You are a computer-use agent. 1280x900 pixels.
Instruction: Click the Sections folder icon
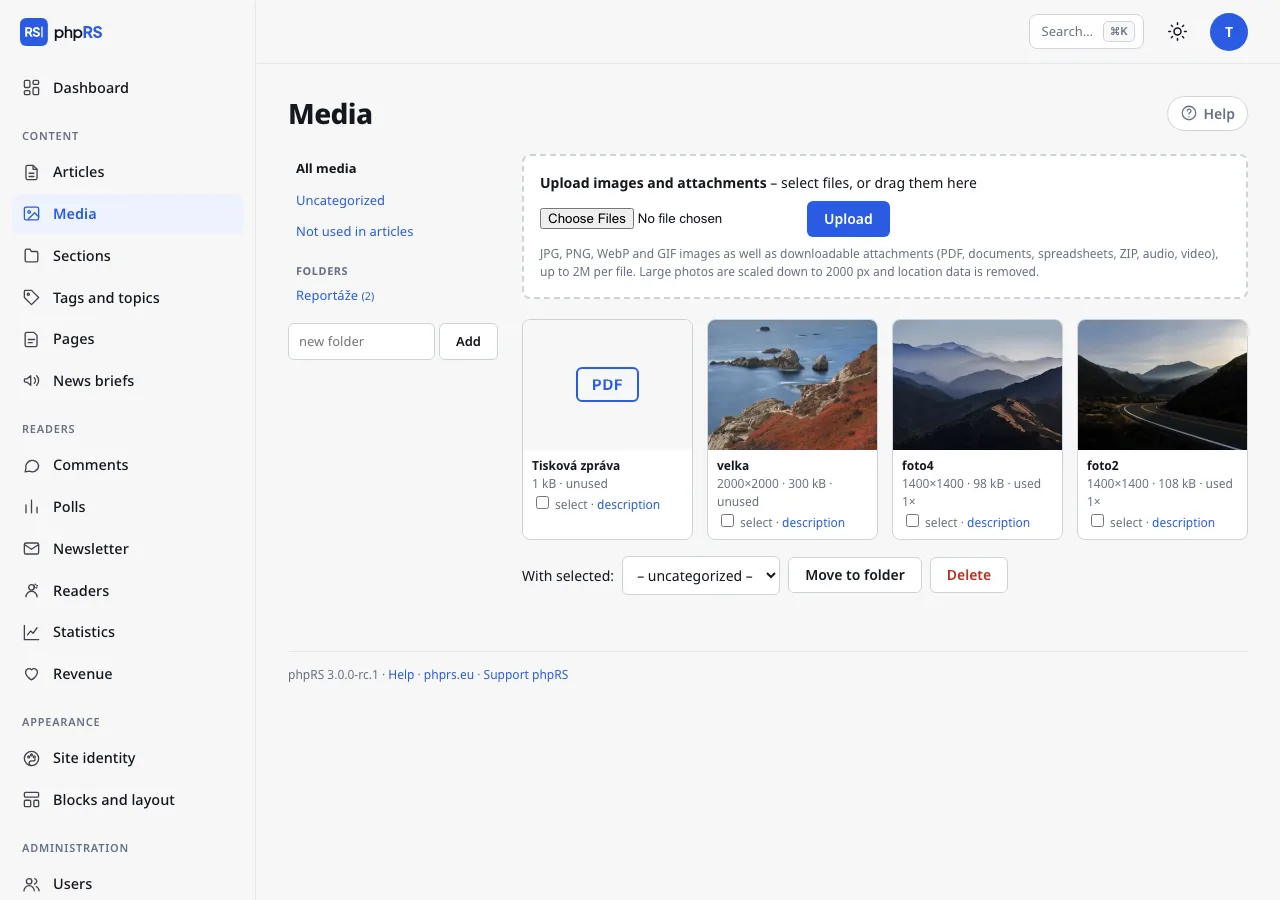[x=32, y=256]
